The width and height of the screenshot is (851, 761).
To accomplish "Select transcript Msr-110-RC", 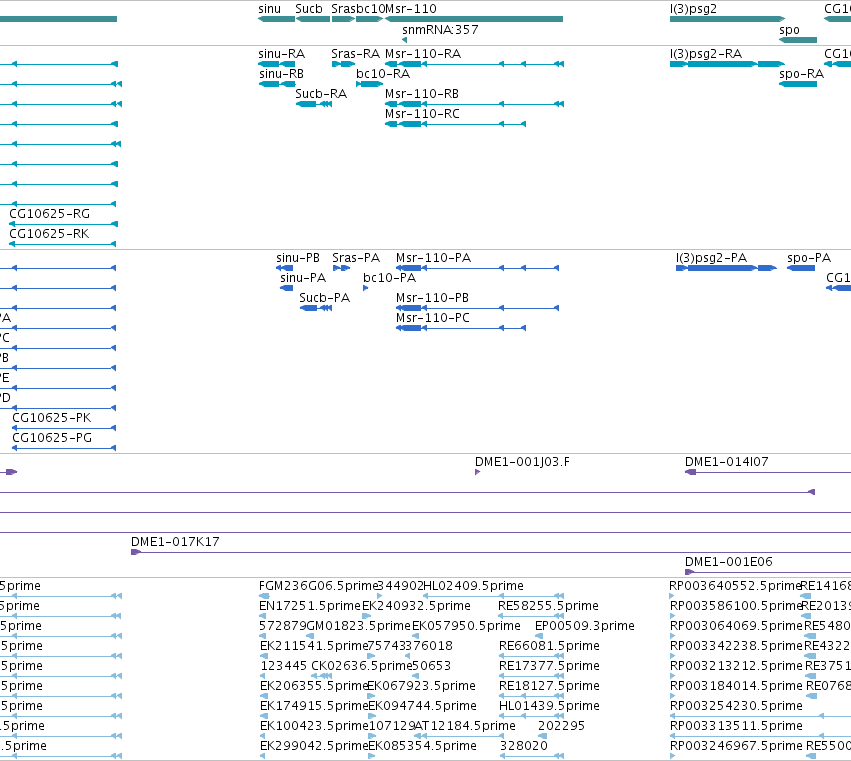I will coord(455,124).
